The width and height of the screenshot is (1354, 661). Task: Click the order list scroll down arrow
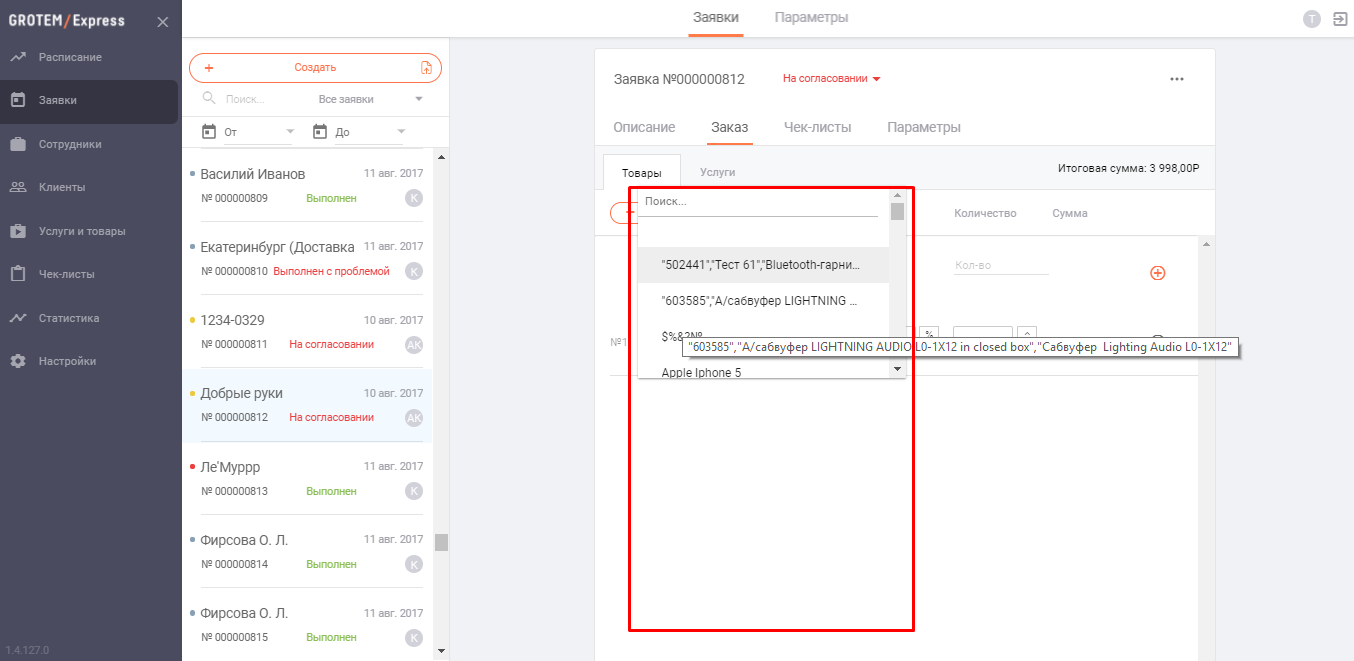pos(441,651)
